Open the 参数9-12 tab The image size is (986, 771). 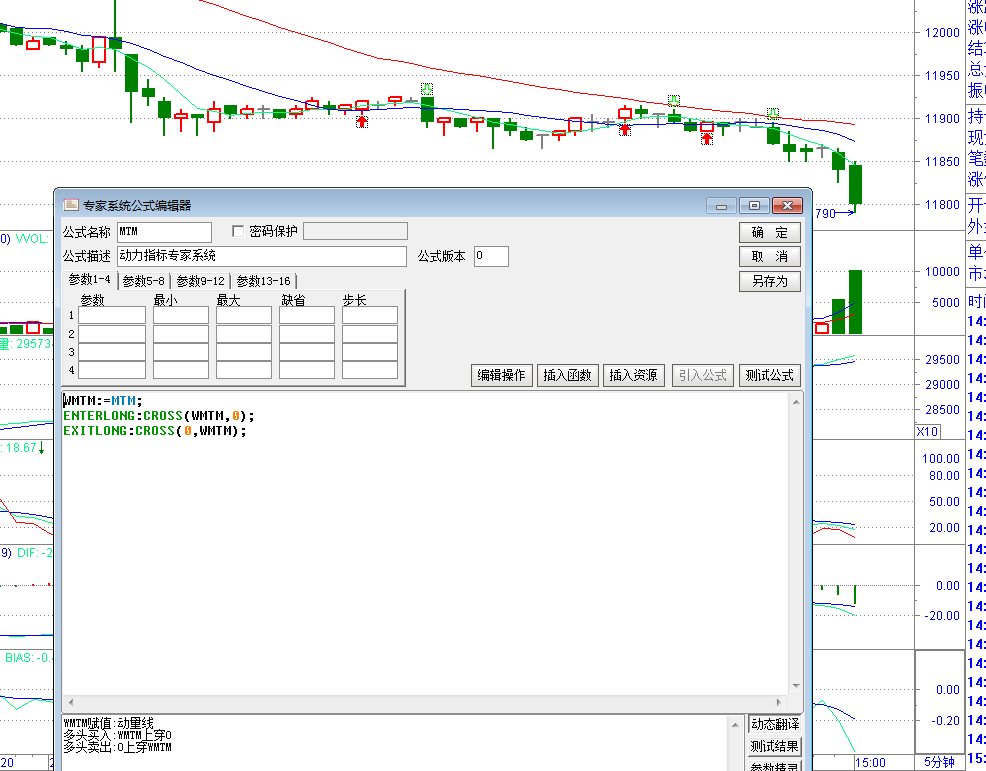(200, 281)
